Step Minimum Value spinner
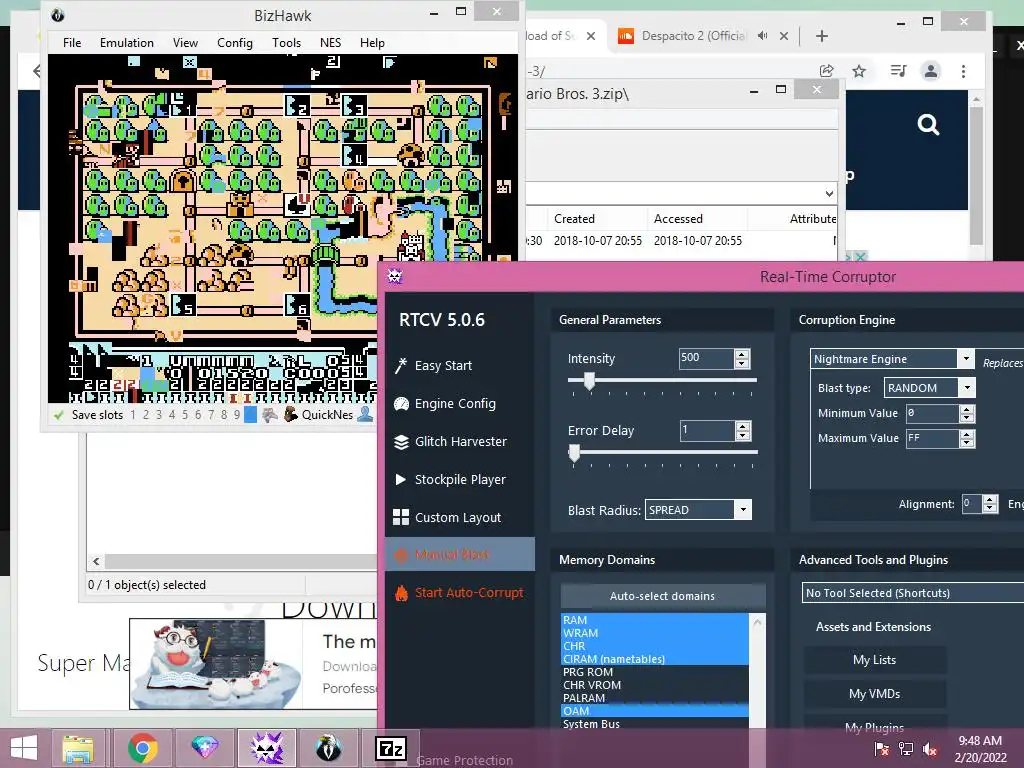This screenshot has height=768, width=1024. (x=967, y=413)
